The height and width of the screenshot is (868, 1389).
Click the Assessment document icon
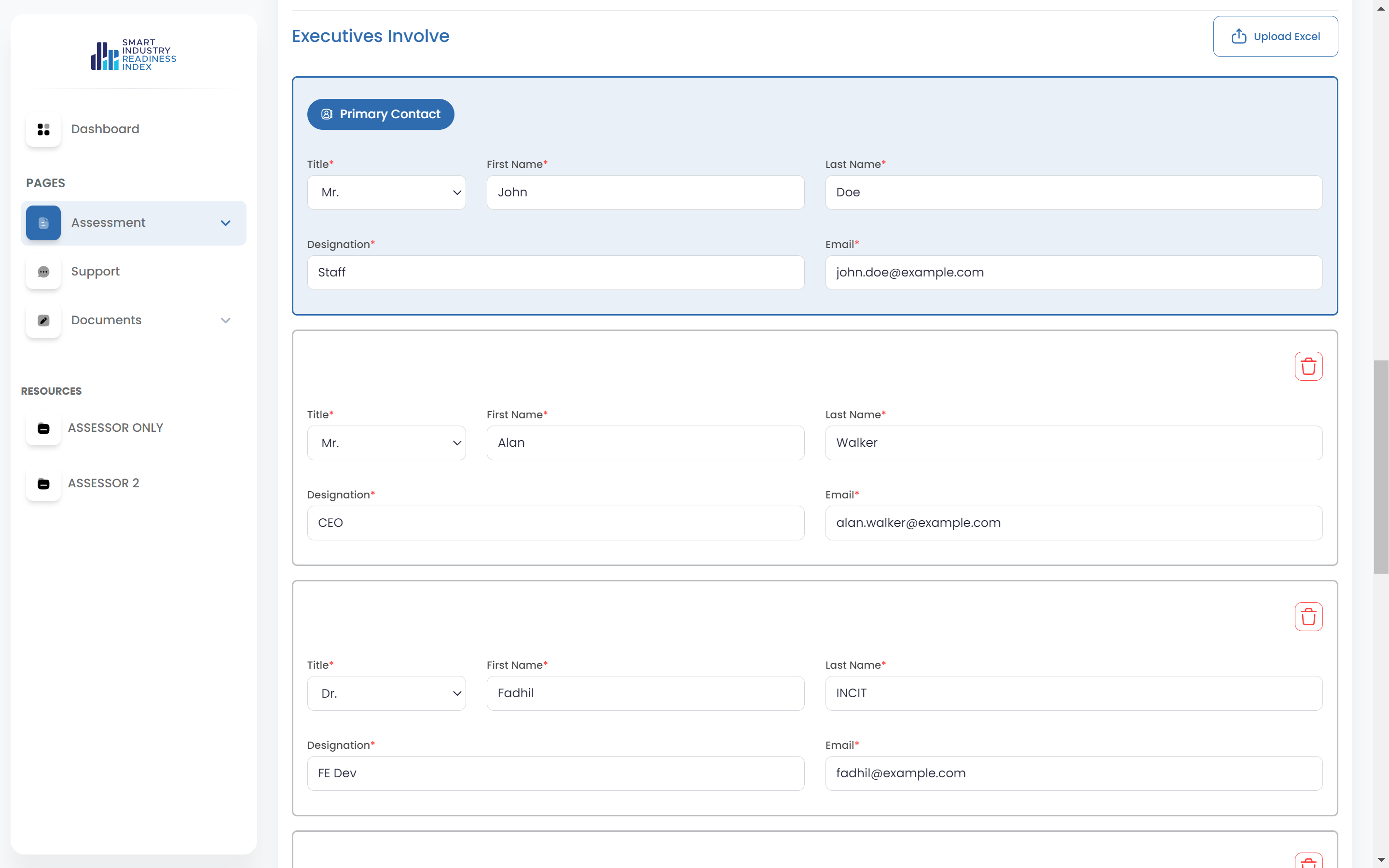tap(43, 223)
